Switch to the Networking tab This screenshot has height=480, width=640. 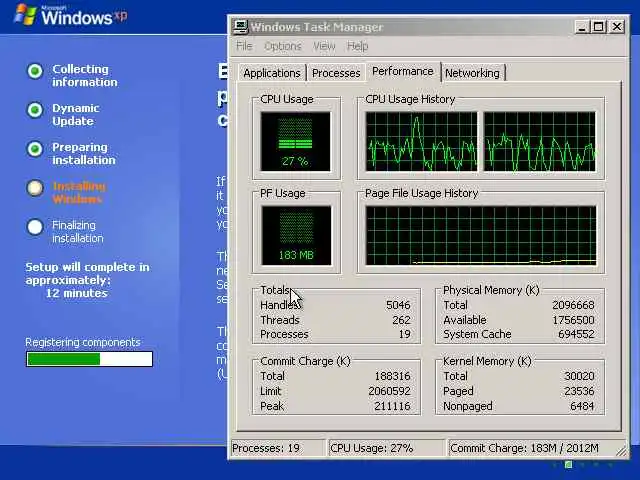click(472, 73)
